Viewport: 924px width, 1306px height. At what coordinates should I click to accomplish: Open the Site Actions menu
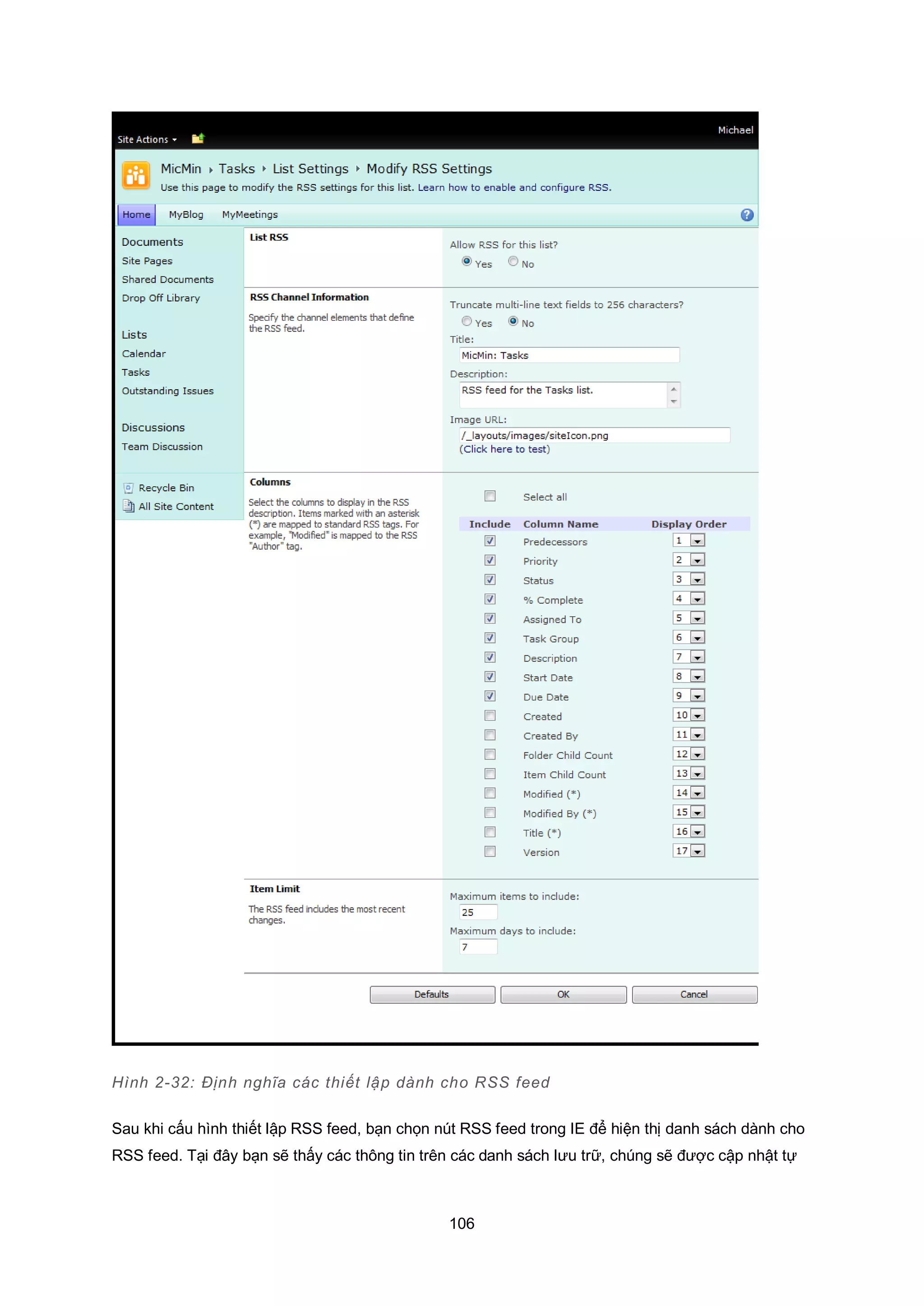pos(148,139)
